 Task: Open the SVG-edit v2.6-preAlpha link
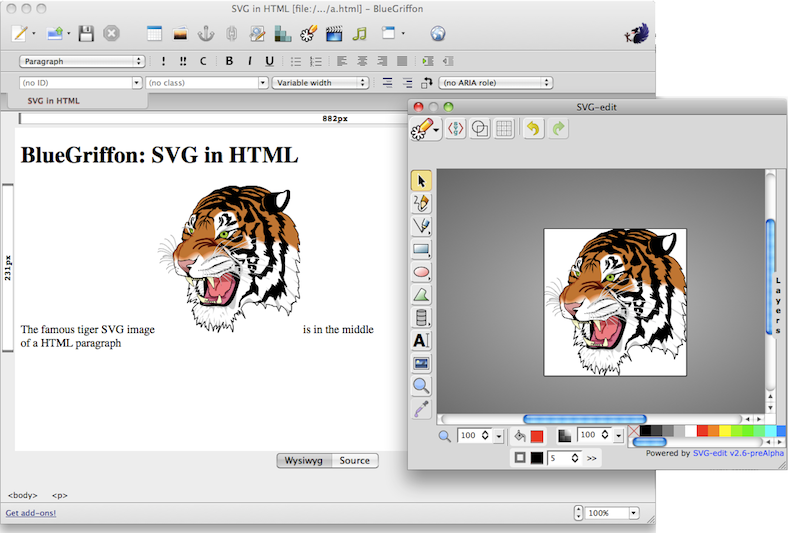coord(738,453)
